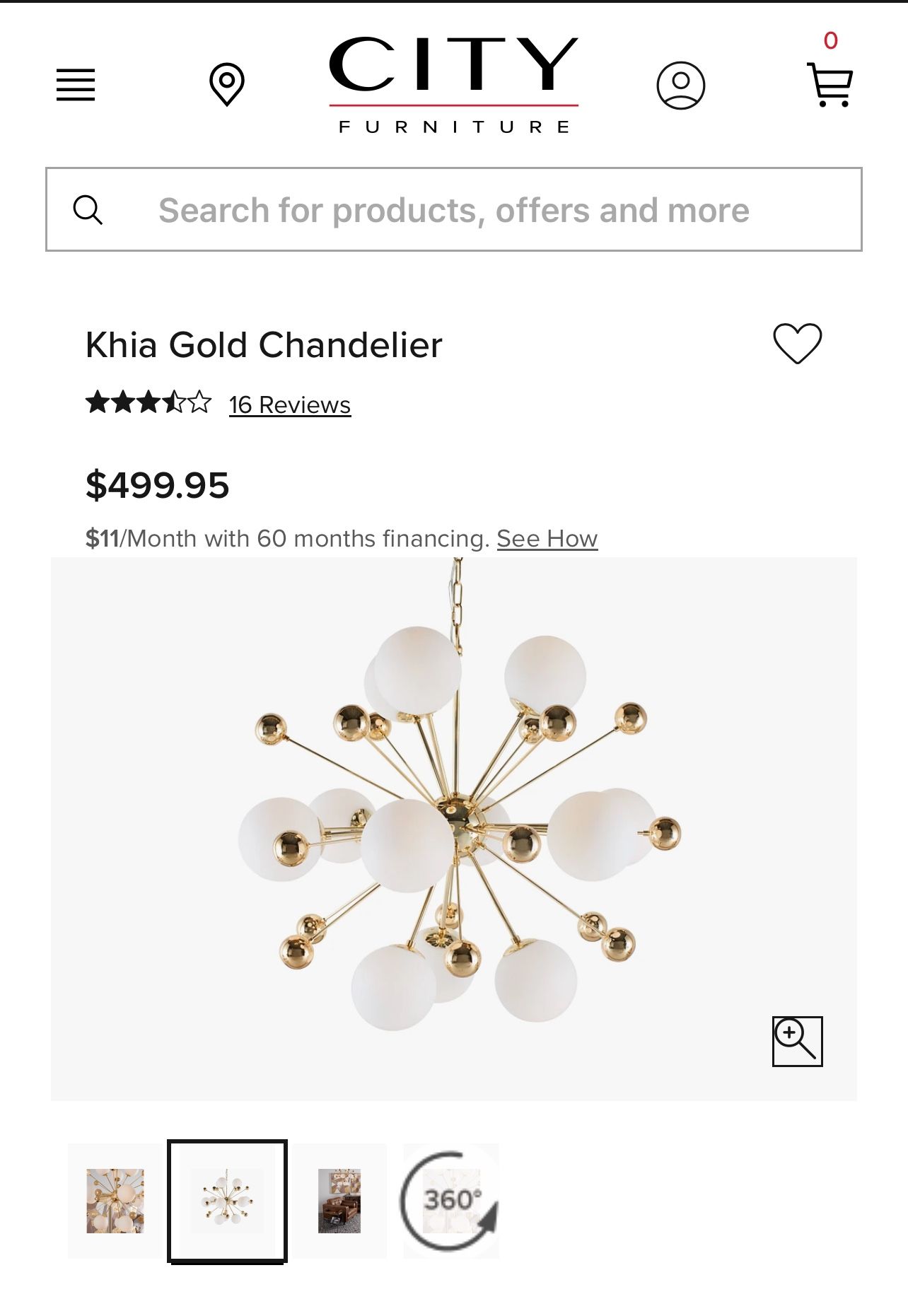
Task: View the shopping cart
Action: click(830, 86)
